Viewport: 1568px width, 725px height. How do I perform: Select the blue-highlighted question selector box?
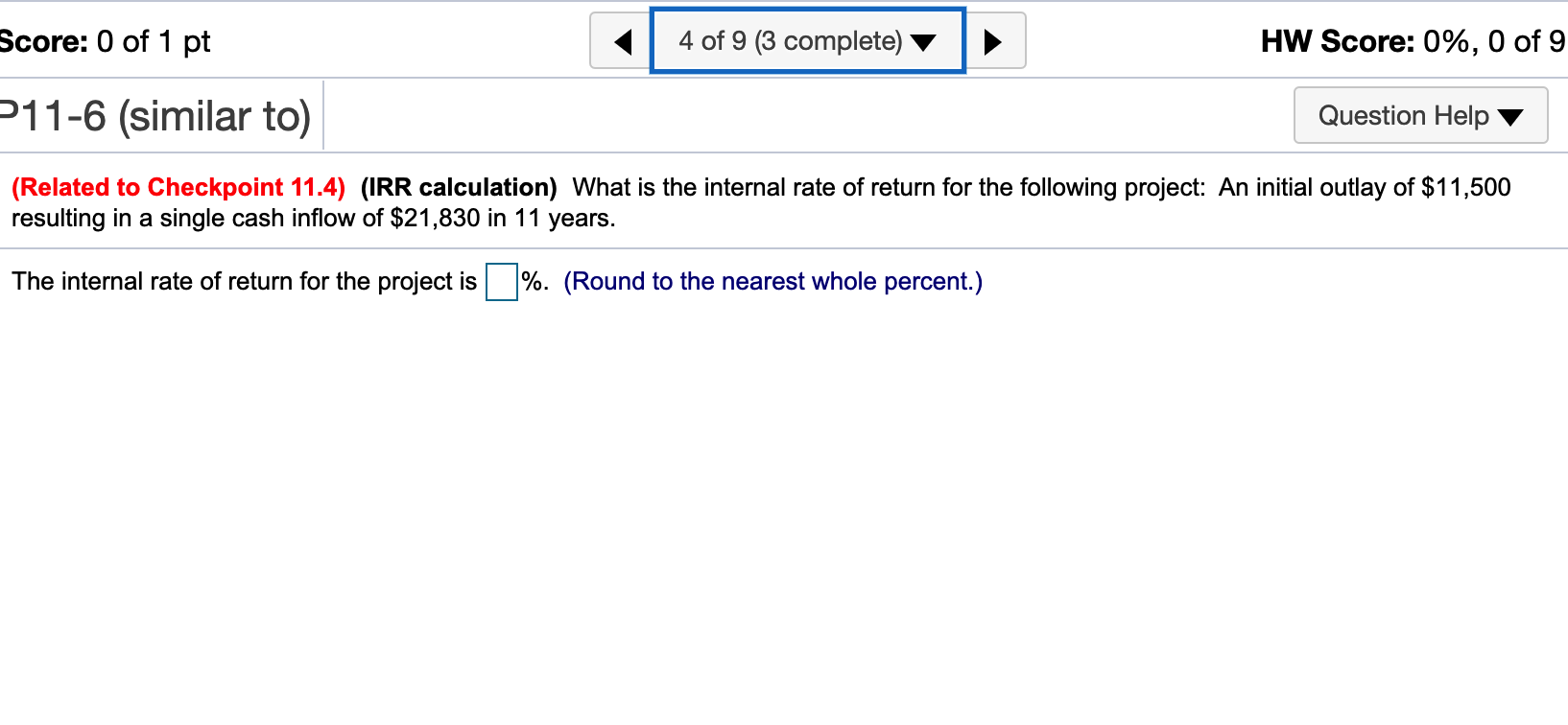(x=806, y=40)
